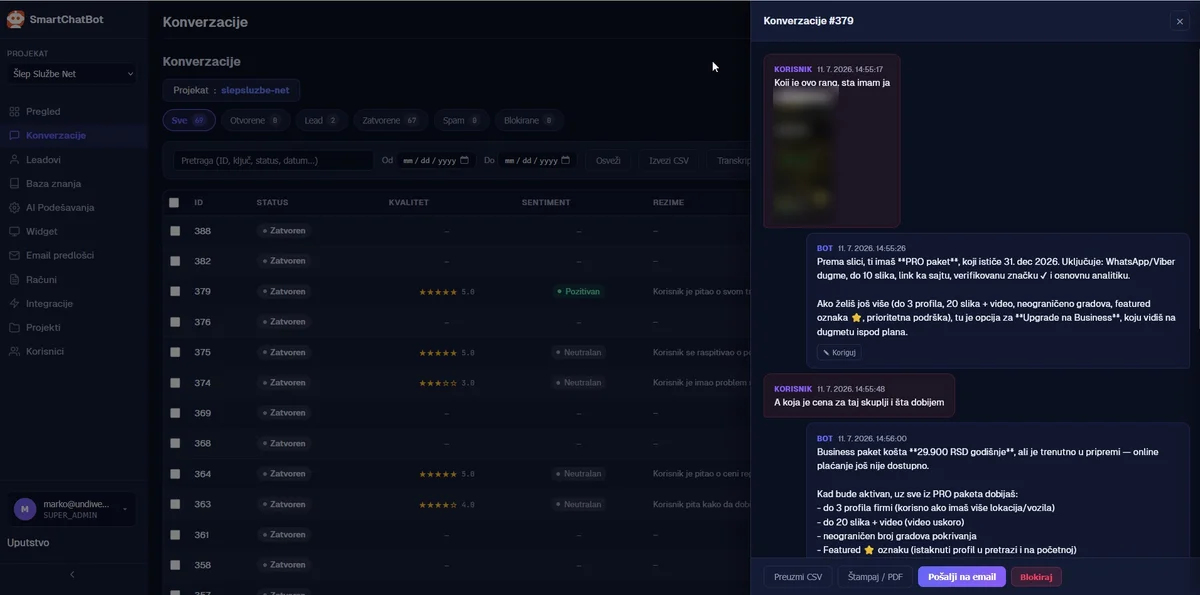Image resolution: width=1200 pixels, height=595 pixels.
Task: Click the user avatar M icon
Action: tap(24, 509)
